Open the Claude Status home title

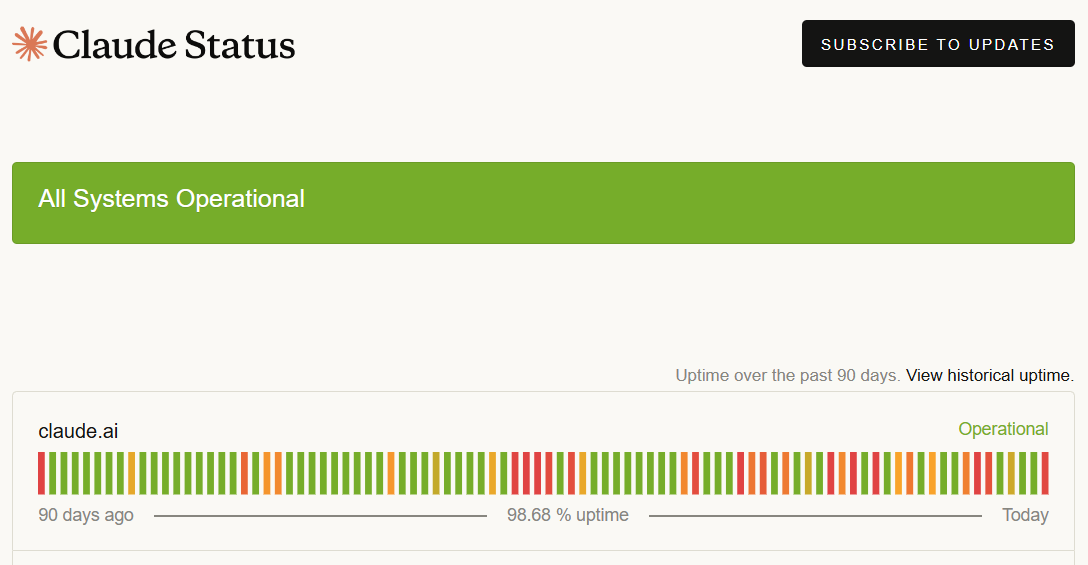tap(173, 44)
